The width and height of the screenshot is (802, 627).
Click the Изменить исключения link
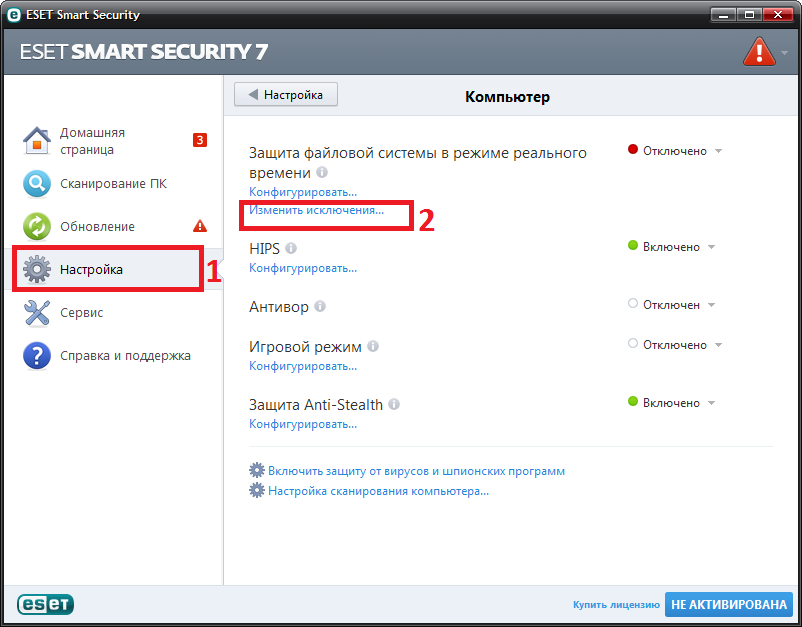click(x=316, y=211)
